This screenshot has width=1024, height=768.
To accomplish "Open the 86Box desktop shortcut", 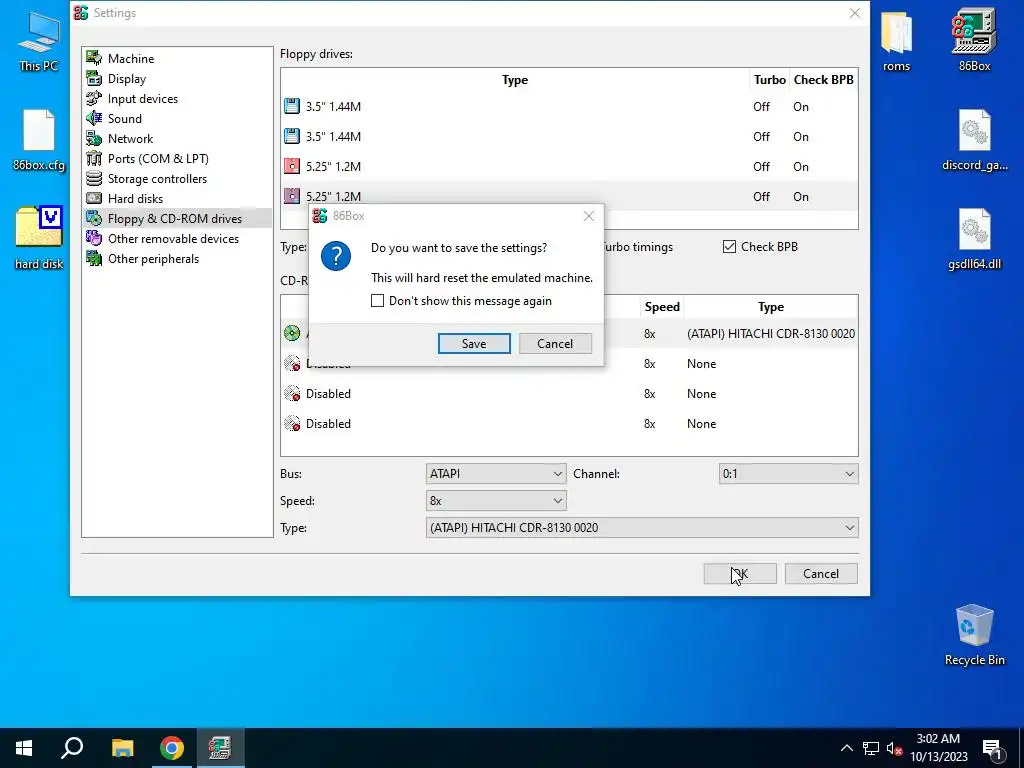I will [974, 39].
